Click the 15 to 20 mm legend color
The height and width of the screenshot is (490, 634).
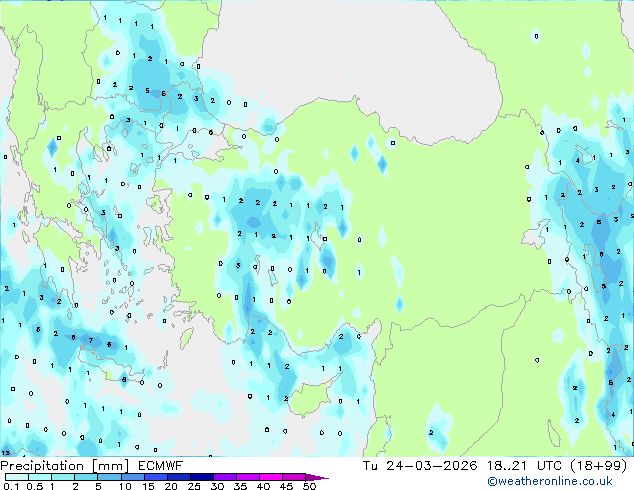click(155, 477)
